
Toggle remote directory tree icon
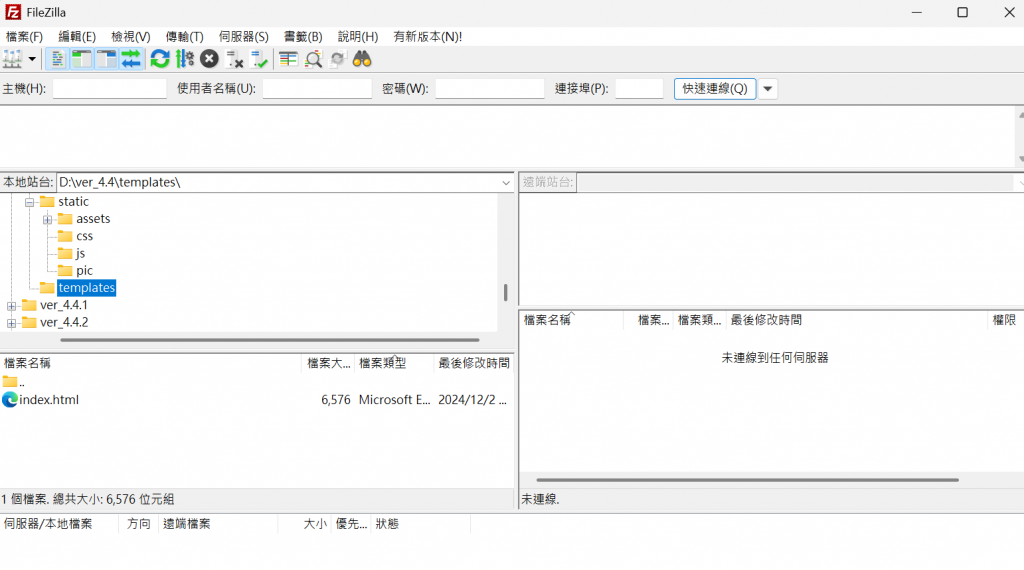106,59
